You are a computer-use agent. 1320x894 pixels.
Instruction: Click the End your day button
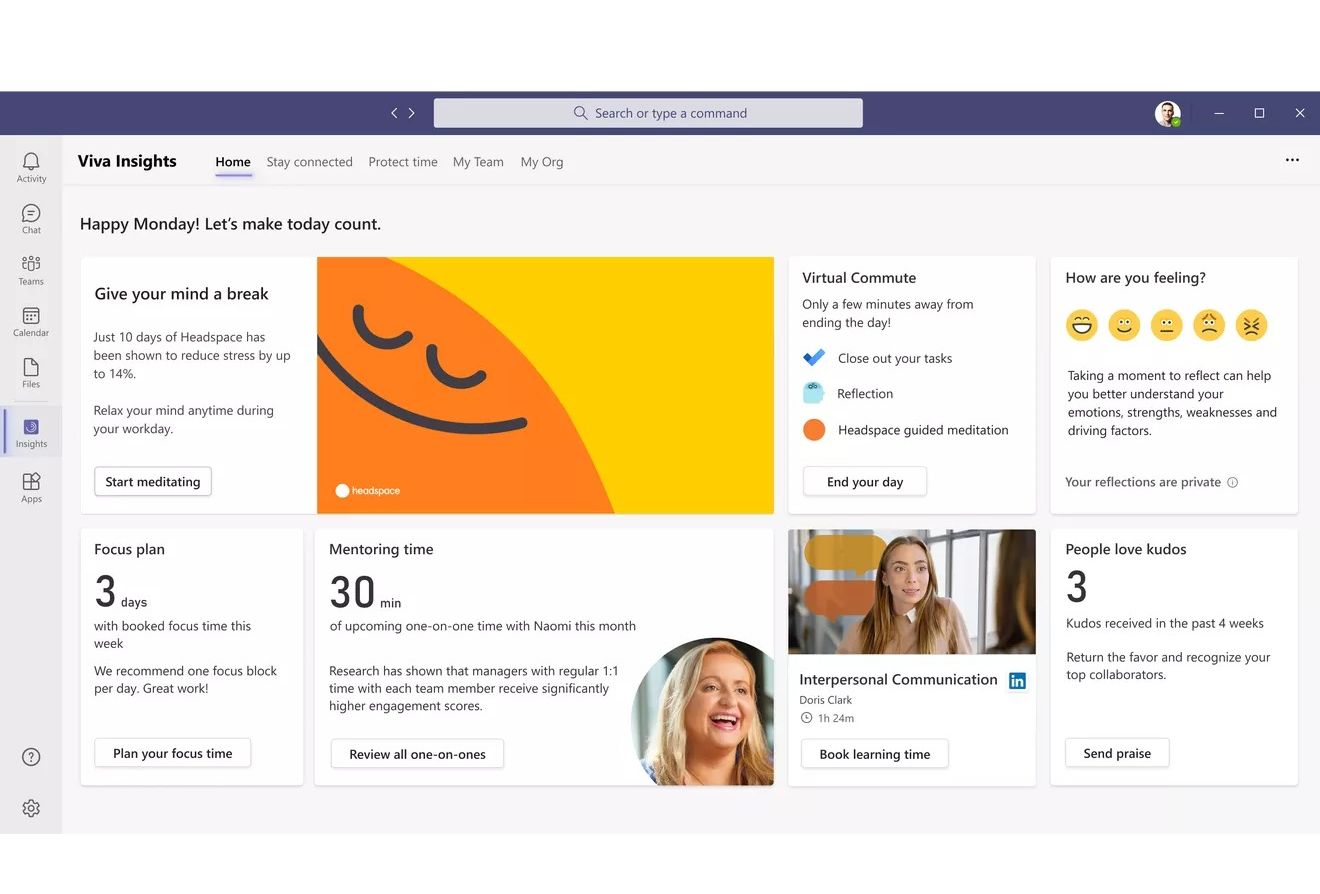pyautogui.click(x=865, y=481)
